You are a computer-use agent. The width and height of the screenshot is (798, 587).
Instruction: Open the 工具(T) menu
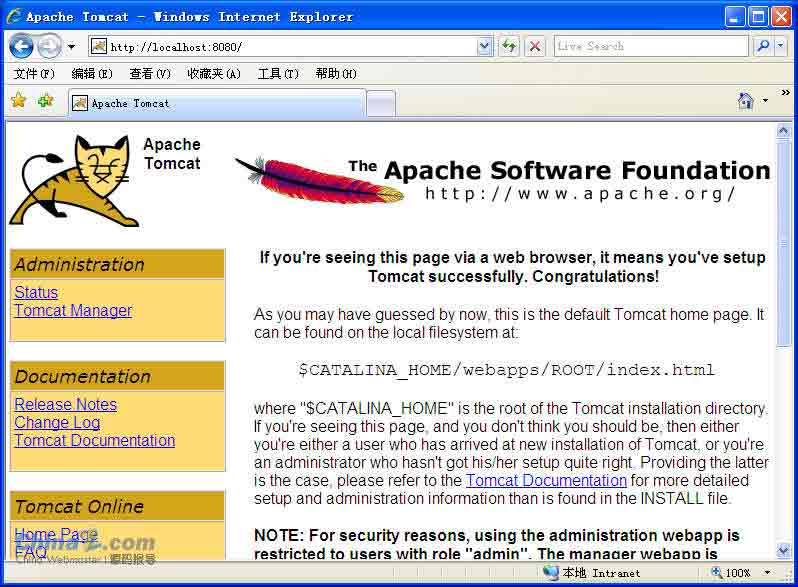[278, 74]
